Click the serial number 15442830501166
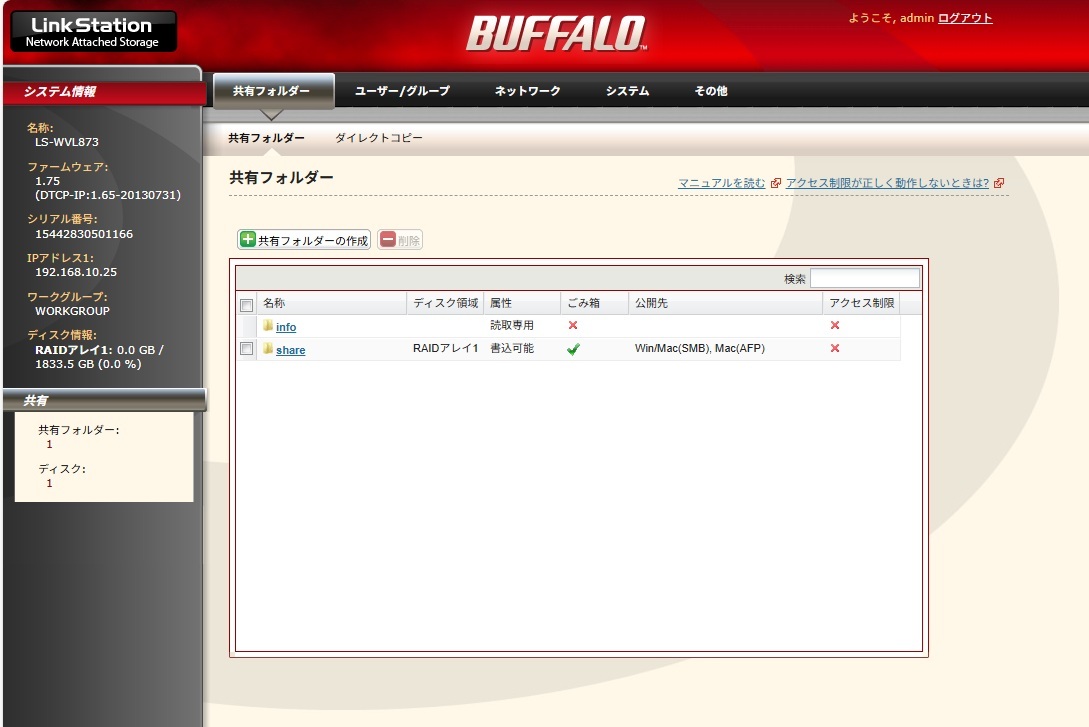 coord(84,234)
